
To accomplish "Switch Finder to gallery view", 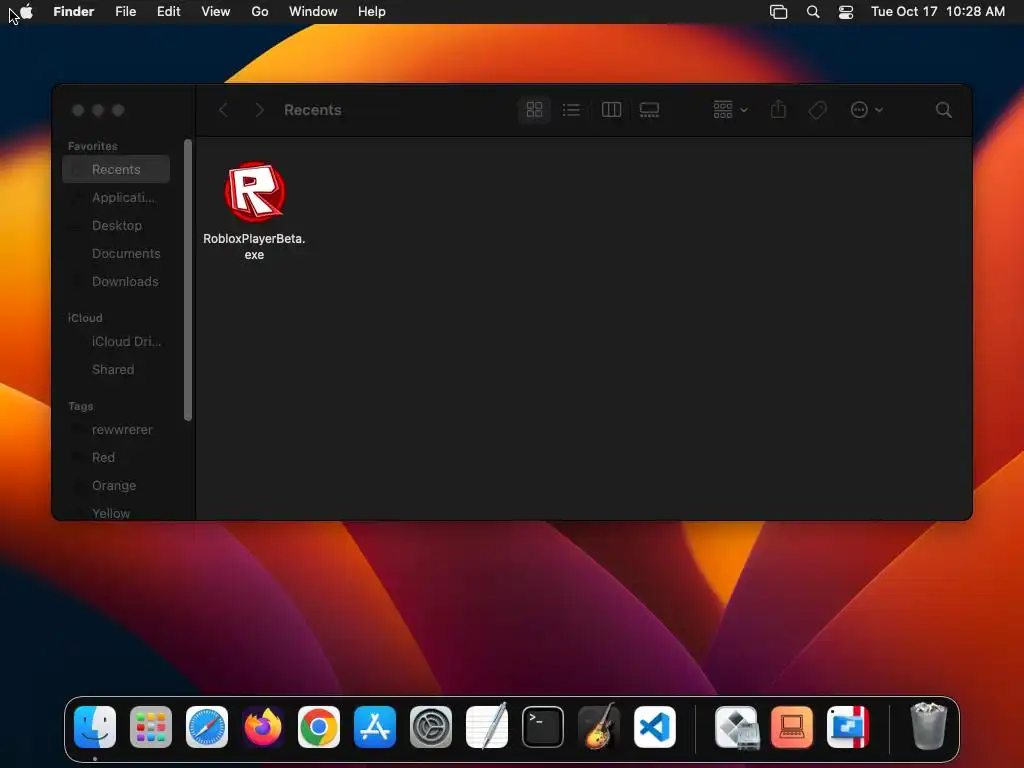I will 649,110.
